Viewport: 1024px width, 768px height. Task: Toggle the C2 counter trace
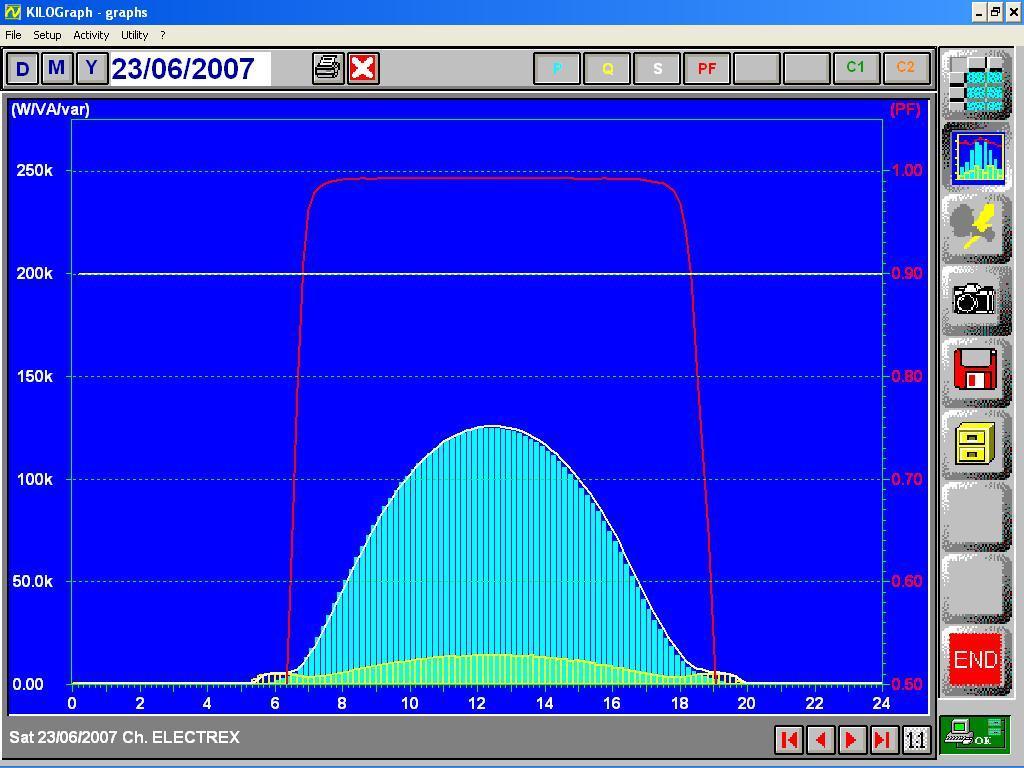click(906, 69)
